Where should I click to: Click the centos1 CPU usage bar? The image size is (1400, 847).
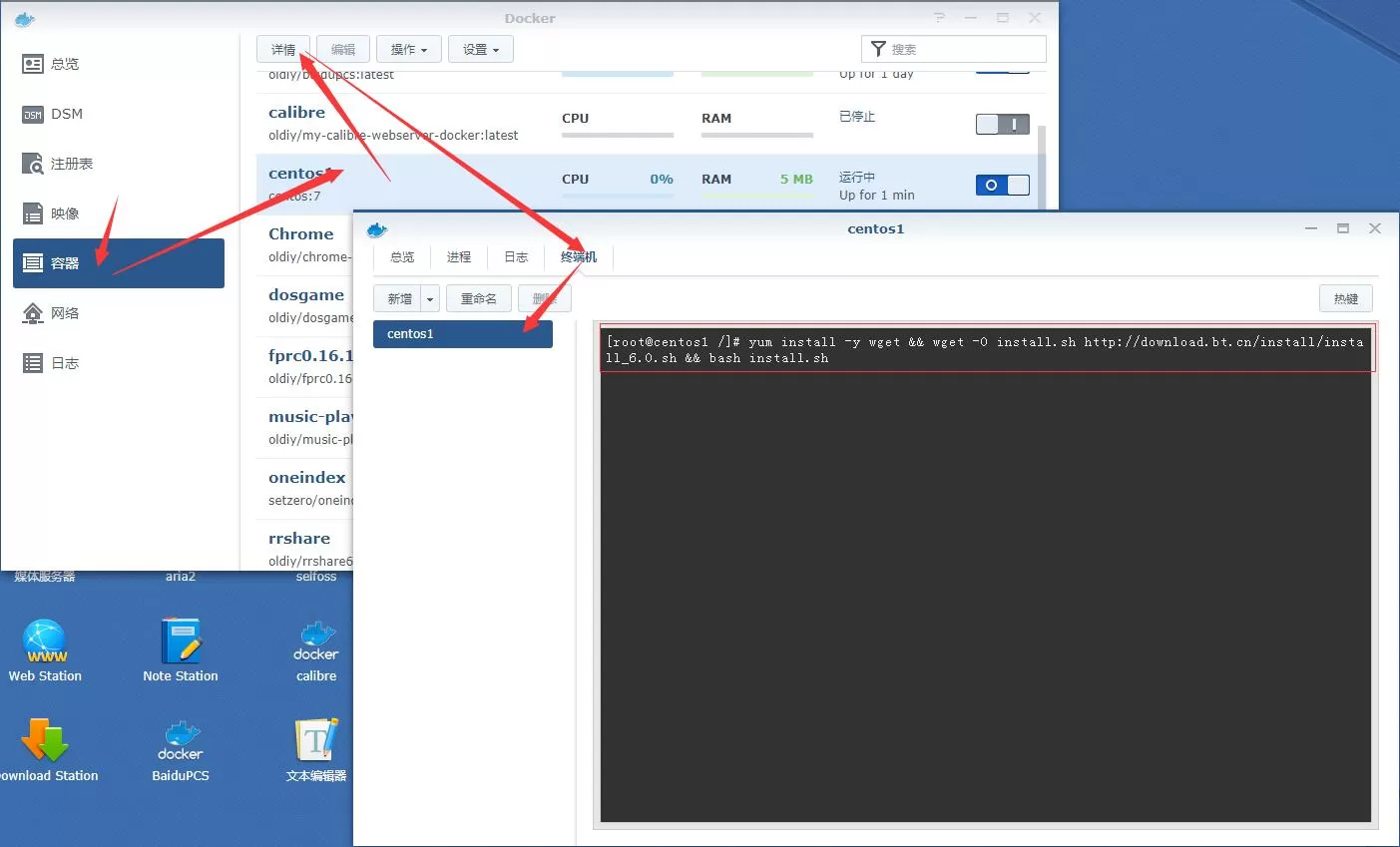coord(618,196)
